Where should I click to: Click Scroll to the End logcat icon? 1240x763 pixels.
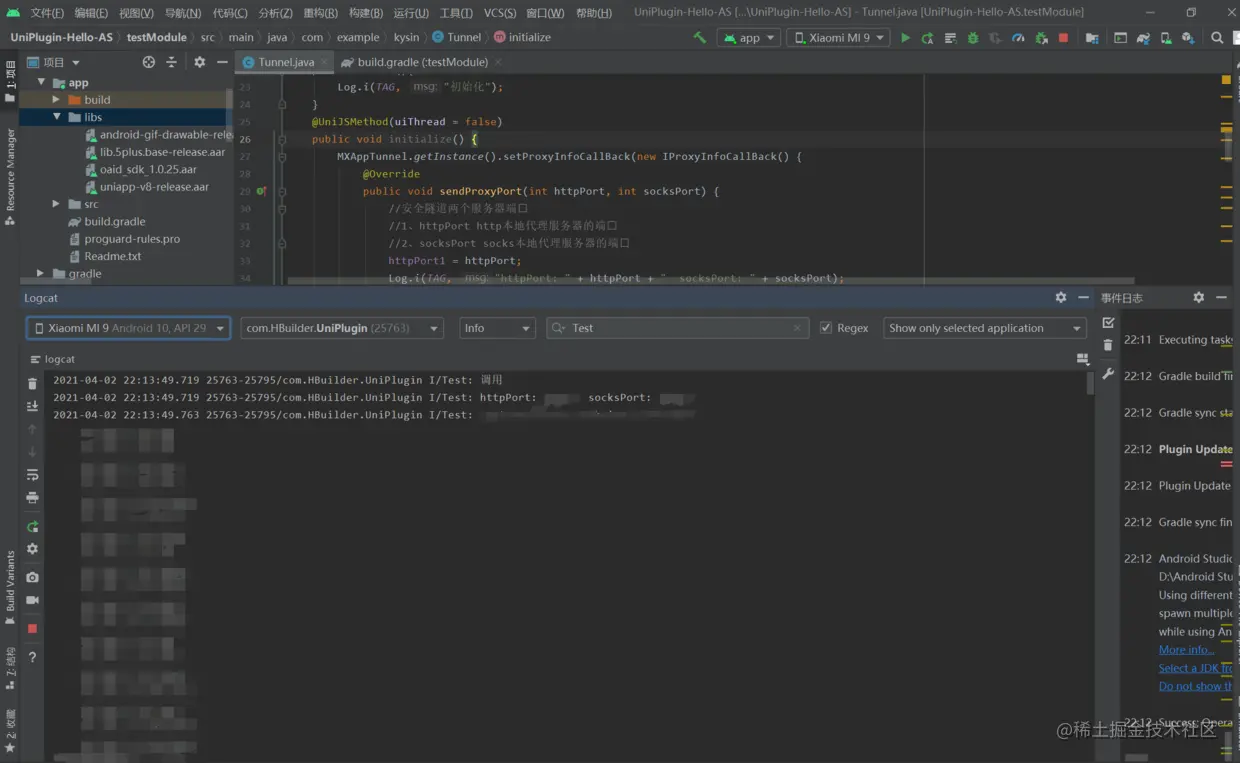pyautogui.click(x=32, y=406)
